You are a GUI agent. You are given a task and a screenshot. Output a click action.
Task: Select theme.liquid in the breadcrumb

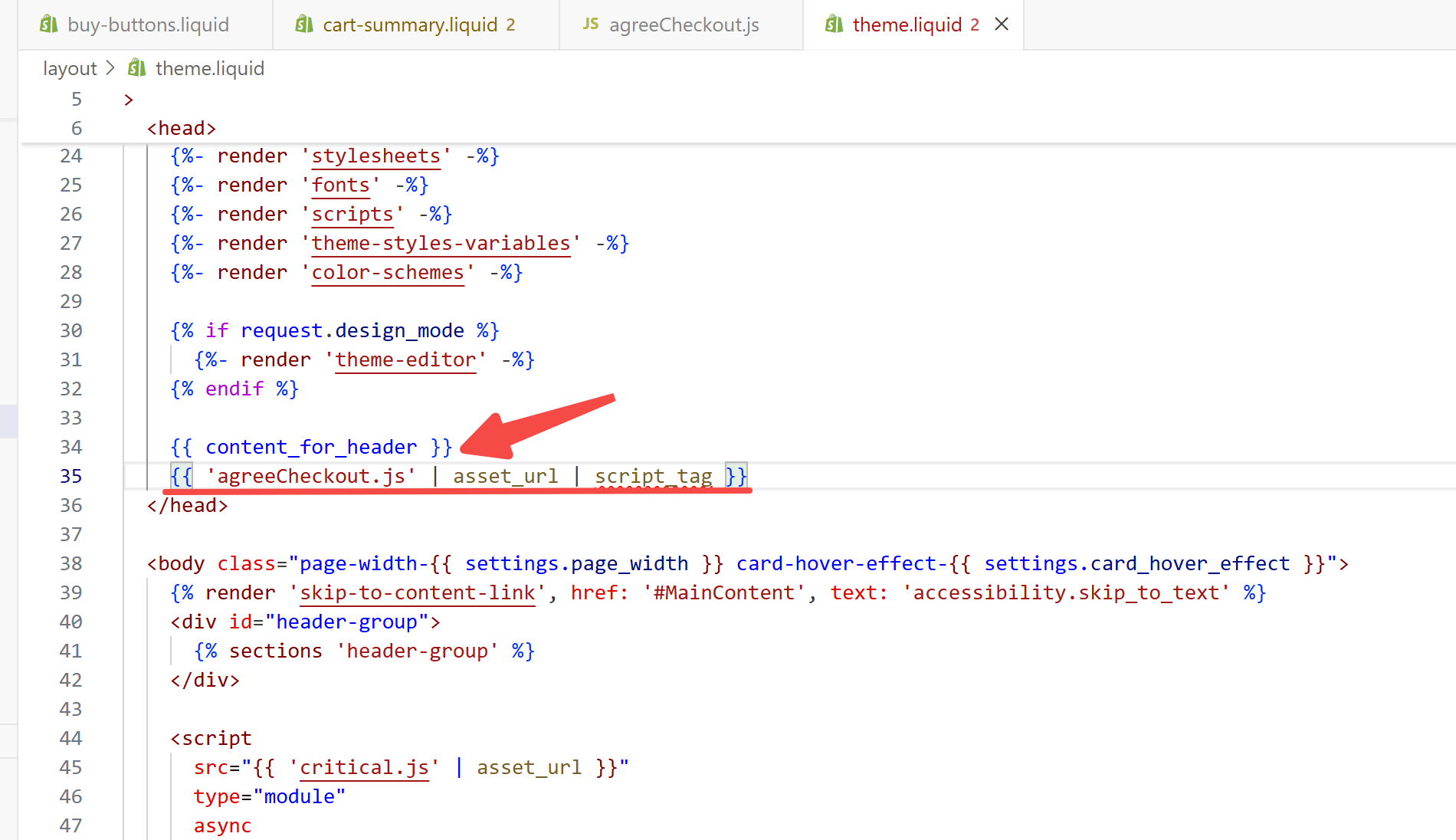(x=209, y=68)
